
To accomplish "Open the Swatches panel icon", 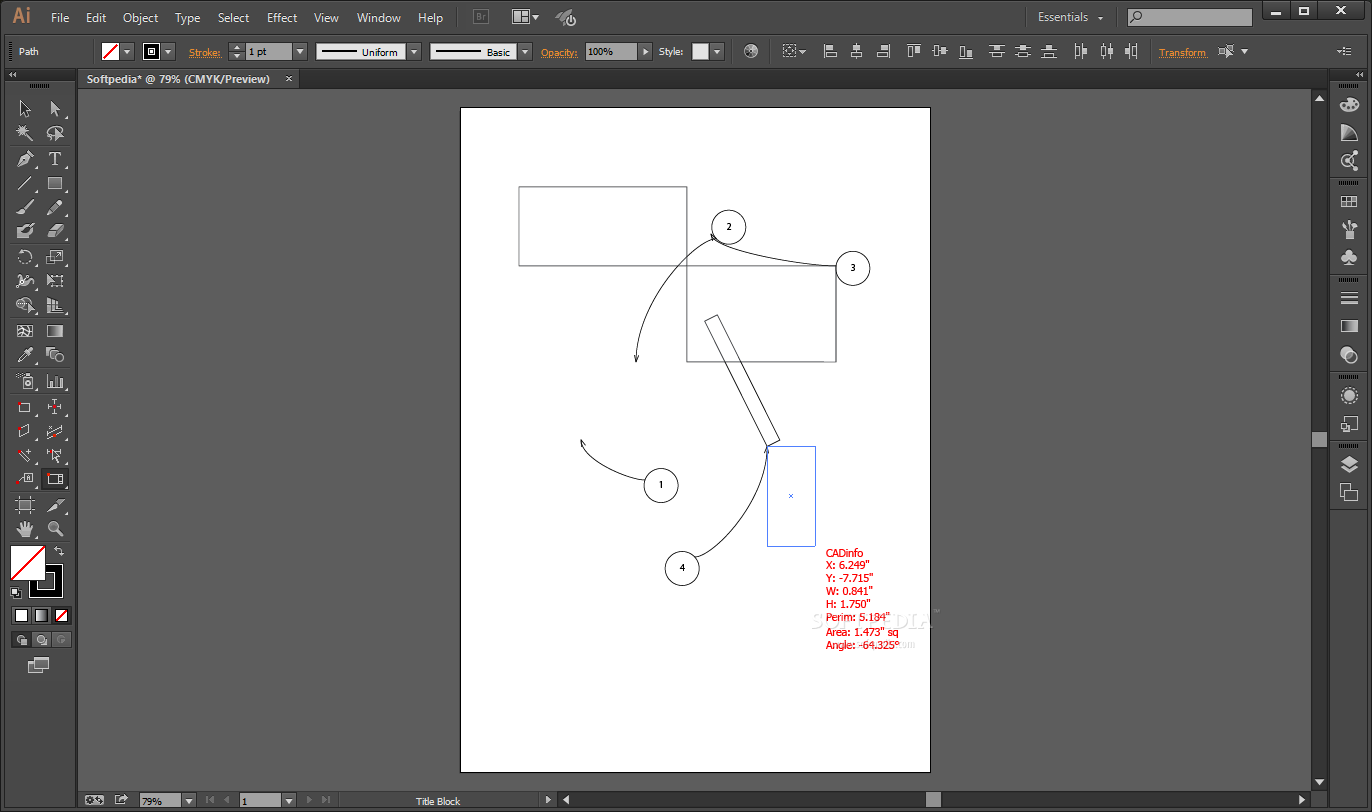I will tap(1349, 199).
